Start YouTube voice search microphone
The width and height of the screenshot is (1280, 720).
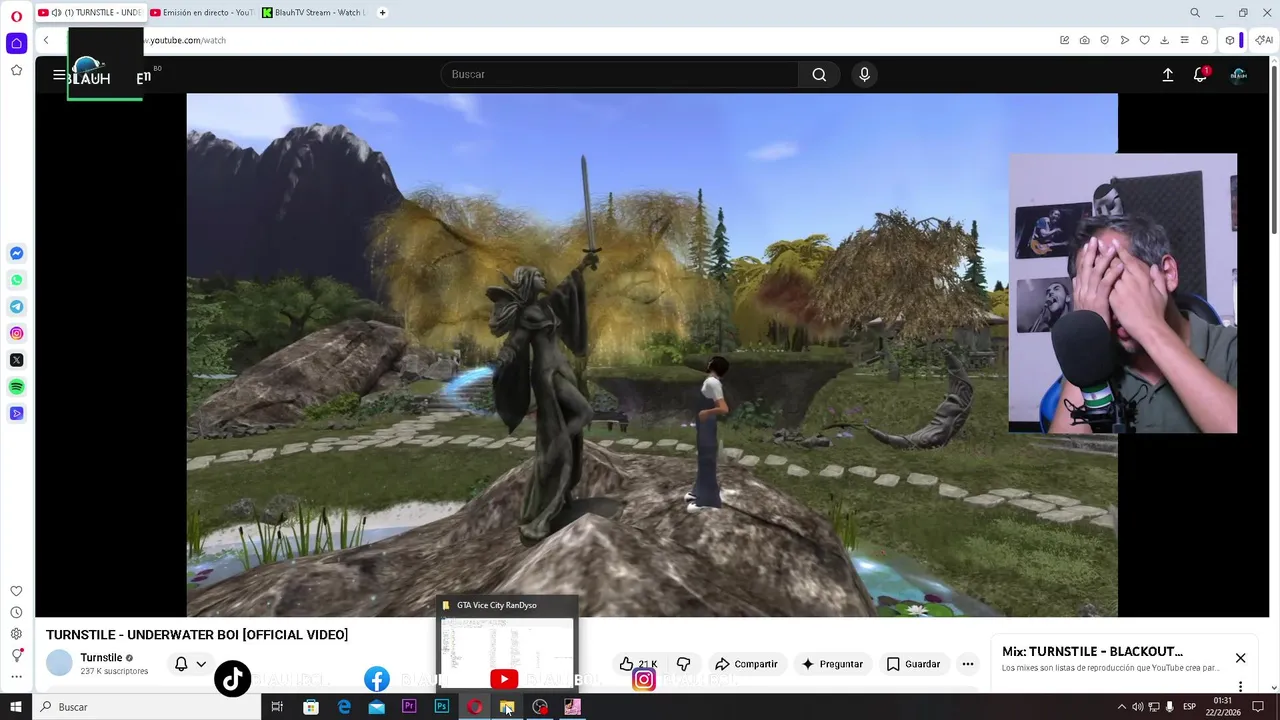click(x=864, y=74)
